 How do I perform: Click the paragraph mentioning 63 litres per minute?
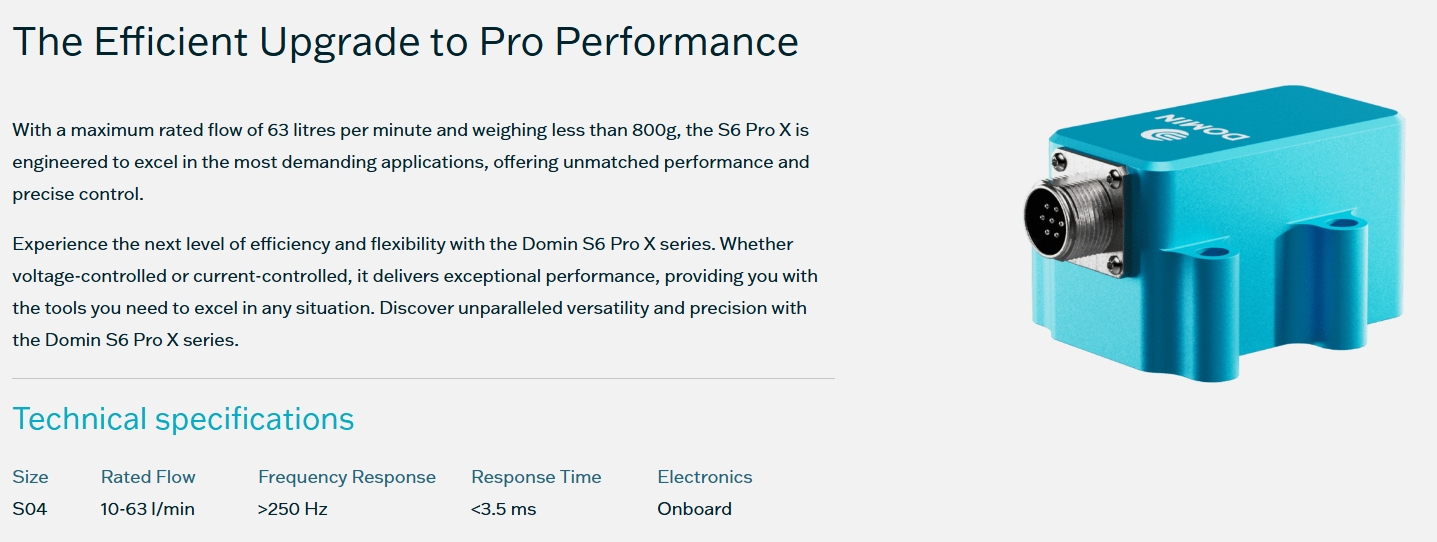[x=411, y=162]
